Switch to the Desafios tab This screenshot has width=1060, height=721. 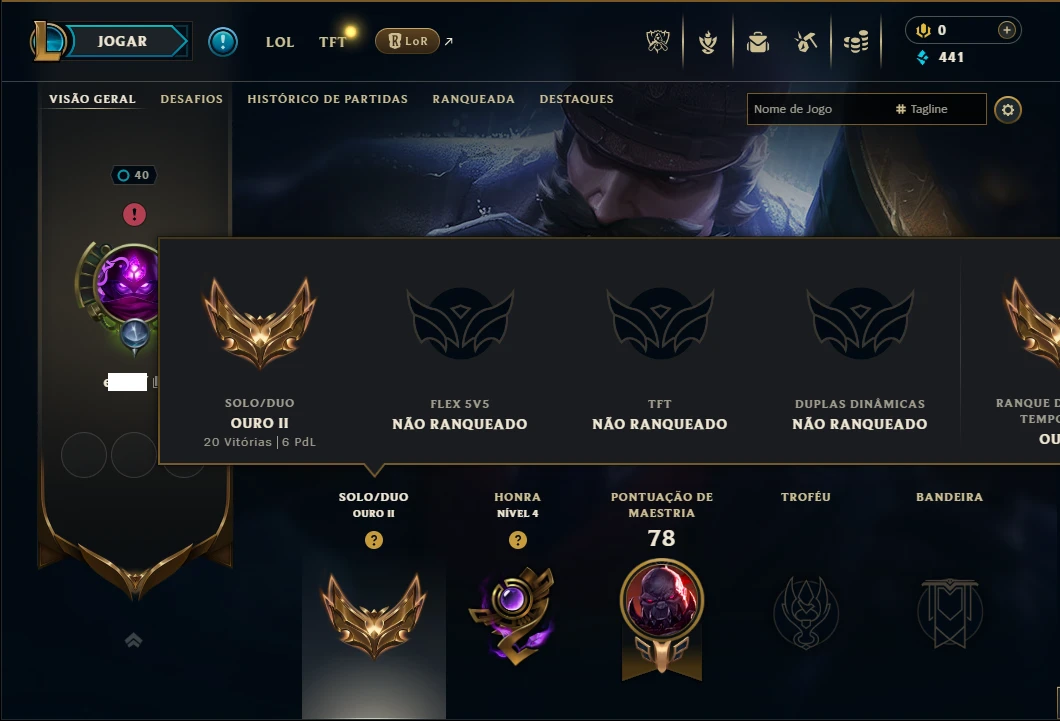coord(191,99)
